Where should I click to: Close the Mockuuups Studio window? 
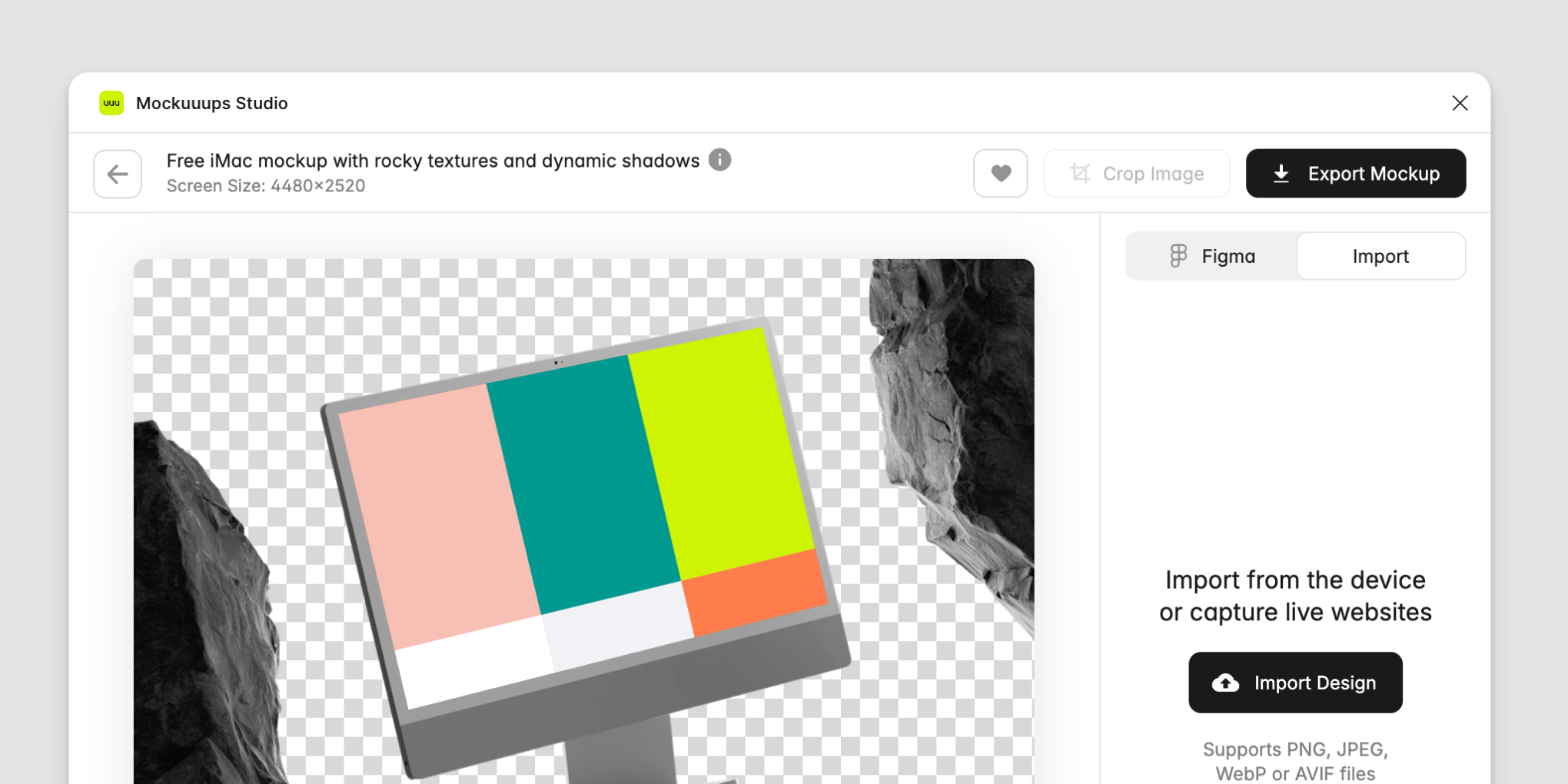[x=1460, y=102]
